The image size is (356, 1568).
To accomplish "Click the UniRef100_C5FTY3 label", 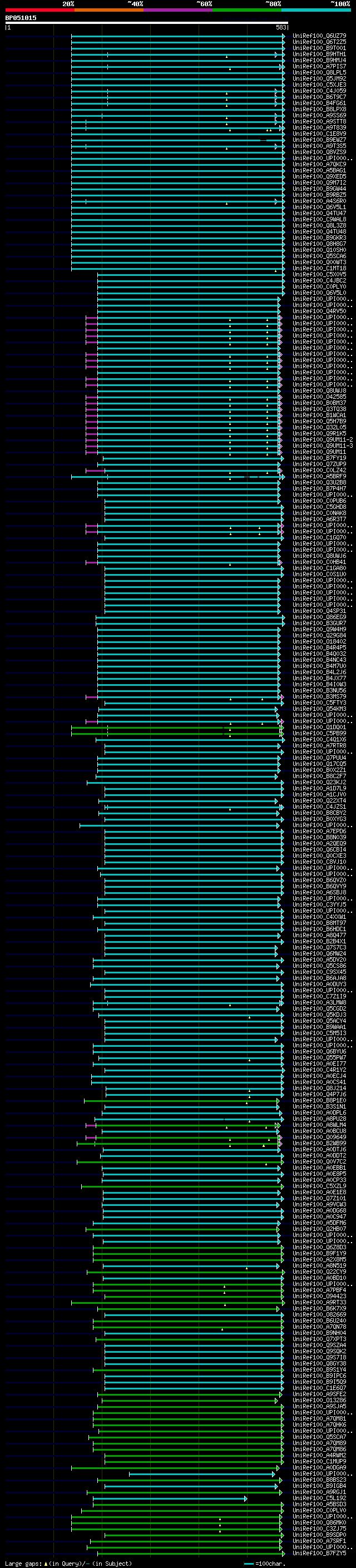I will [x=319, y=703].
